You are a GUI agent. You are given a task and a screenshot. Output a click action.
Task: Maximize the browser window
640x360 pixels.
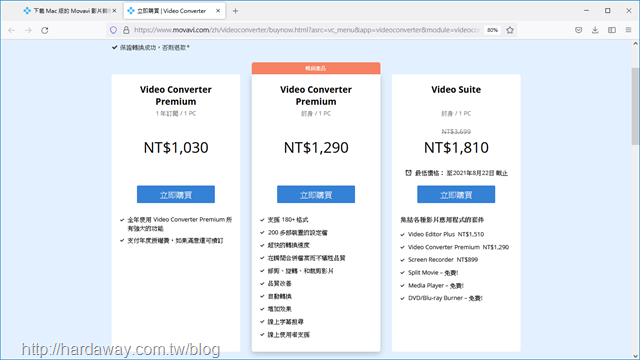pos(608,11)
